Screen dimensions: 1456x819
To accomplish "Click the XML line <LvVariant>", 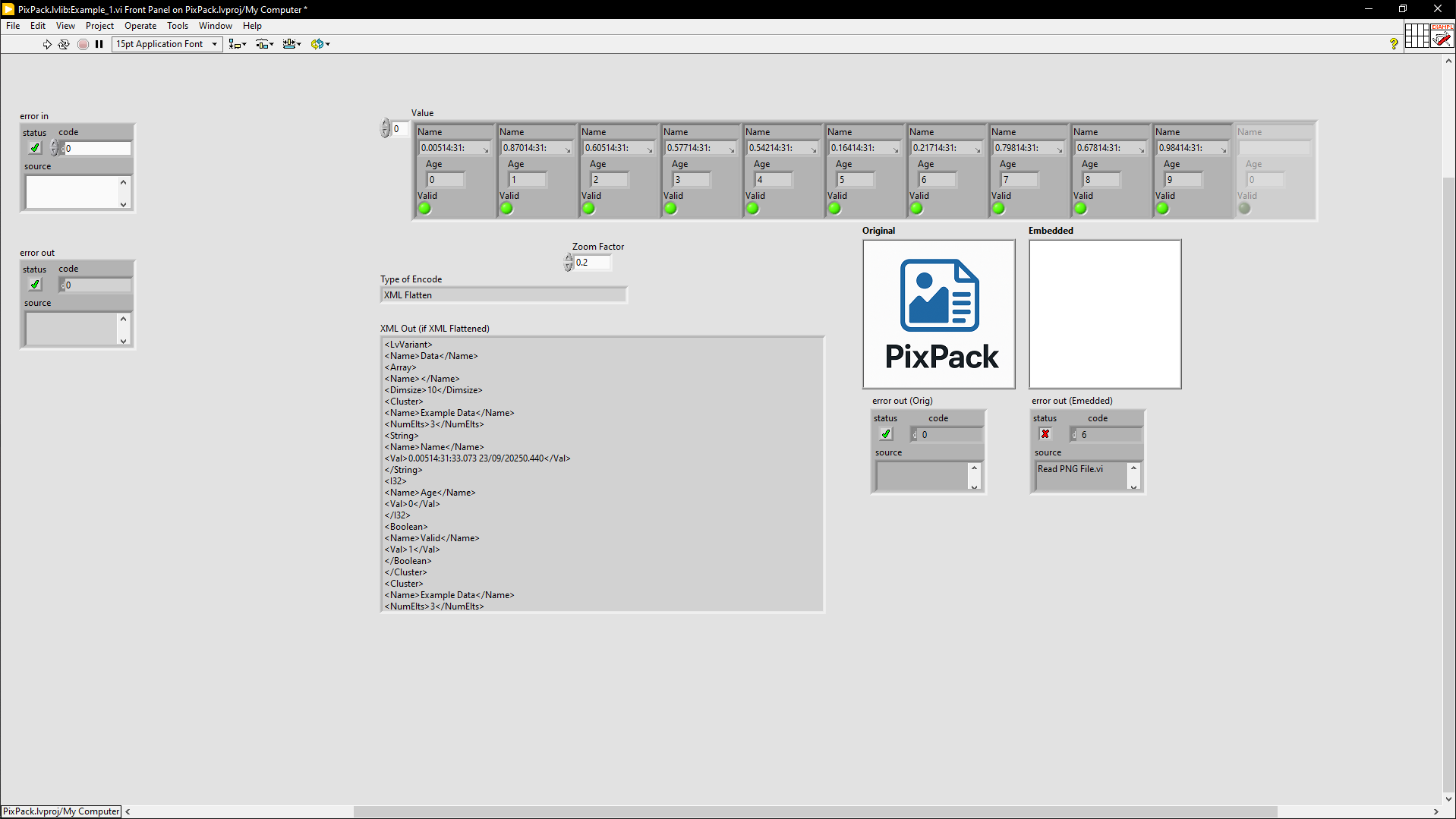I will click(x=408, y=345).
